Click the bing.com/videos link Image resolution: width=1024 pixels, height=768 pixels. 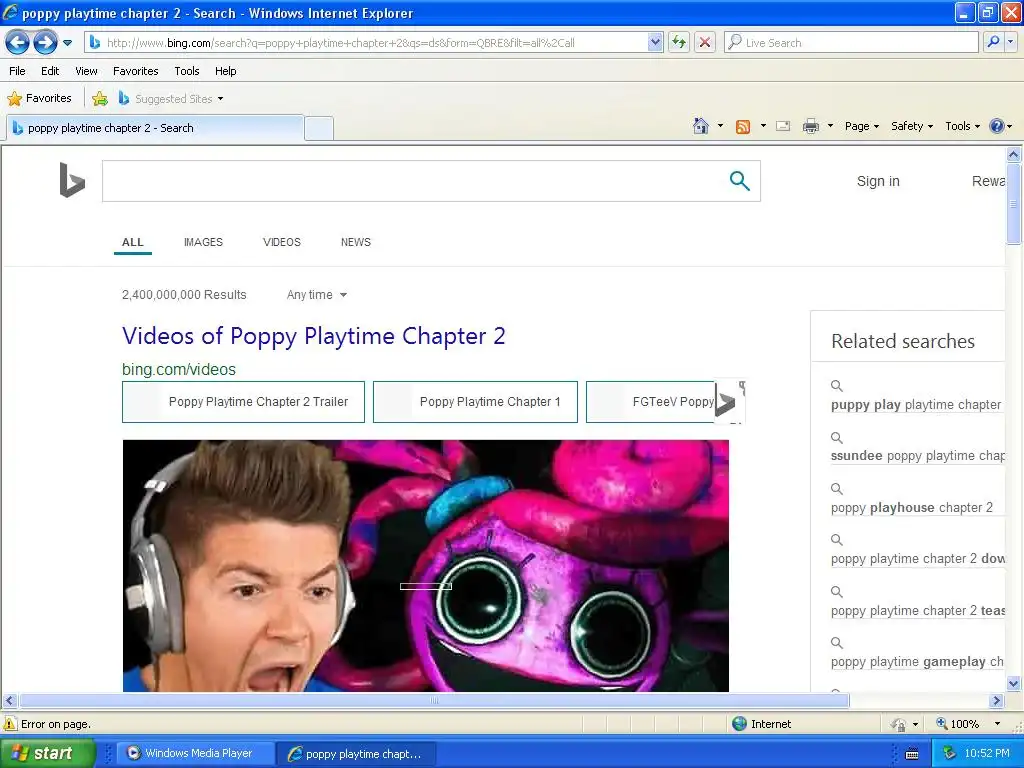point(178,369)
